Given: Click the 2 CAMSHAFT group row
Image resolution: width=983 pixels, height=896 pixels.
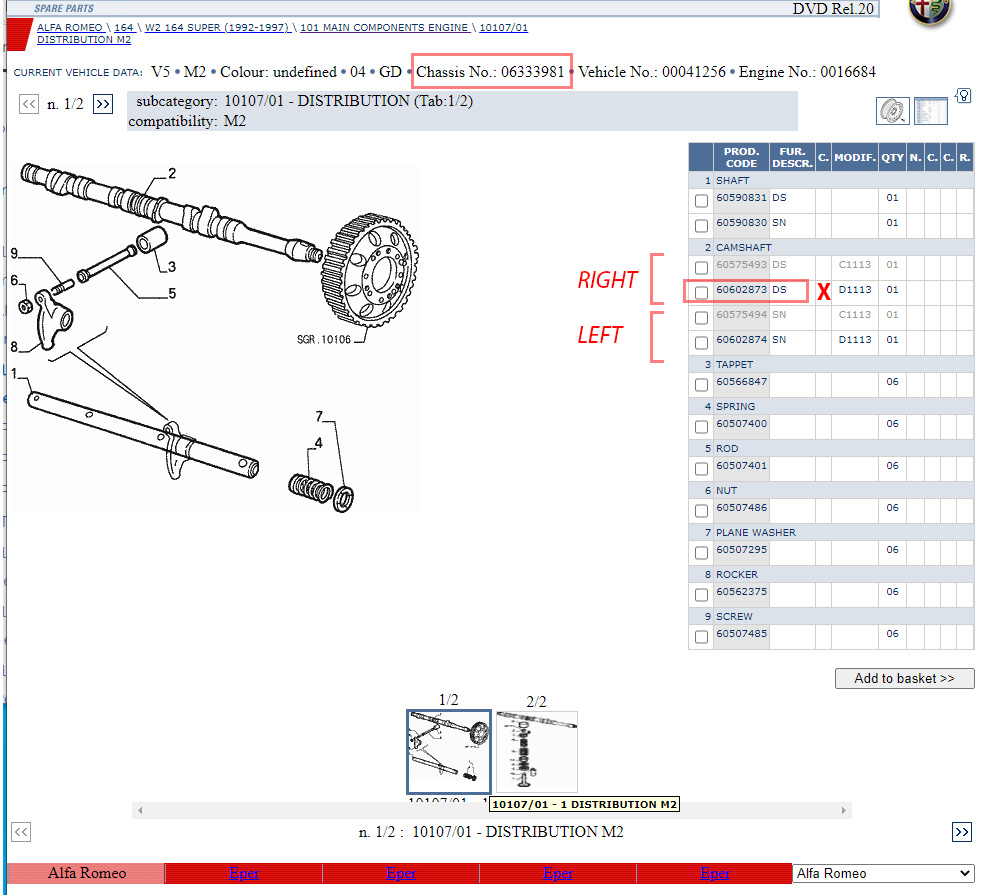Looking at the screenshot, I should pyautogui.click(x=831, y=247).
